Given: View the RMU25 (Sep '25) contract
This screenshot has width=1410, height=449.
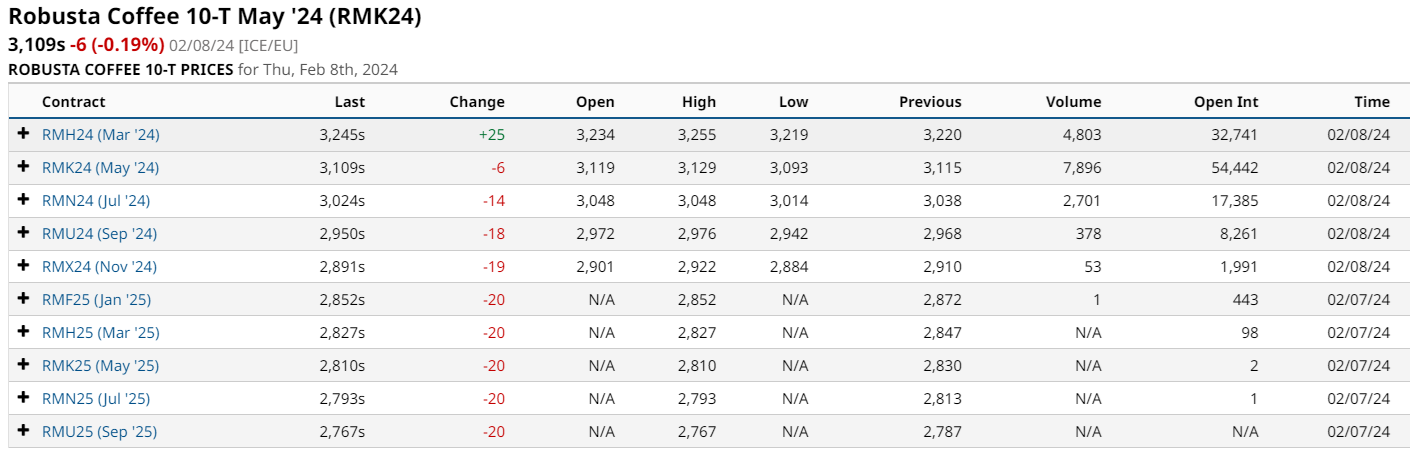Looking at the screenshot, I should [99, 432].
